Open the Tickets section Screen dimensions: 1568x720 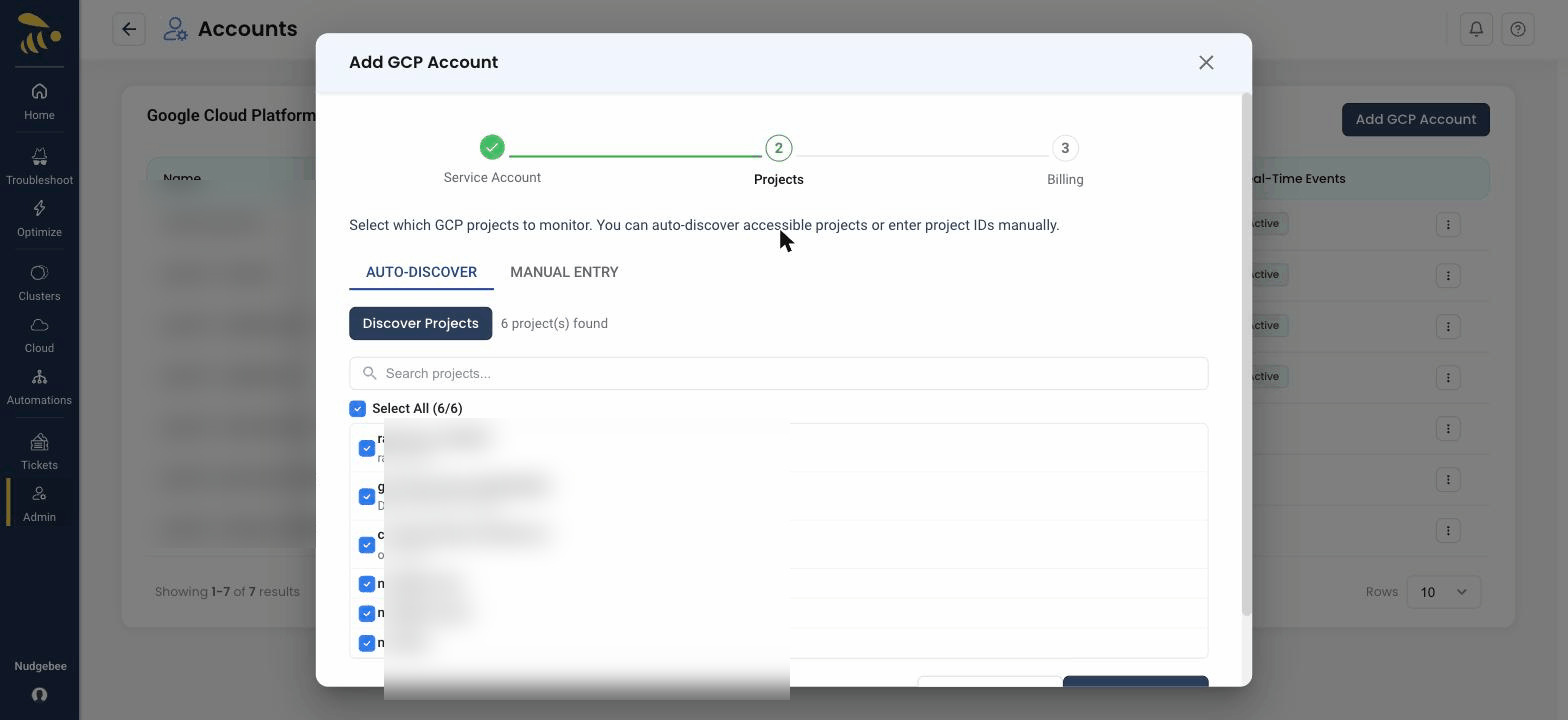coord(39,452)
